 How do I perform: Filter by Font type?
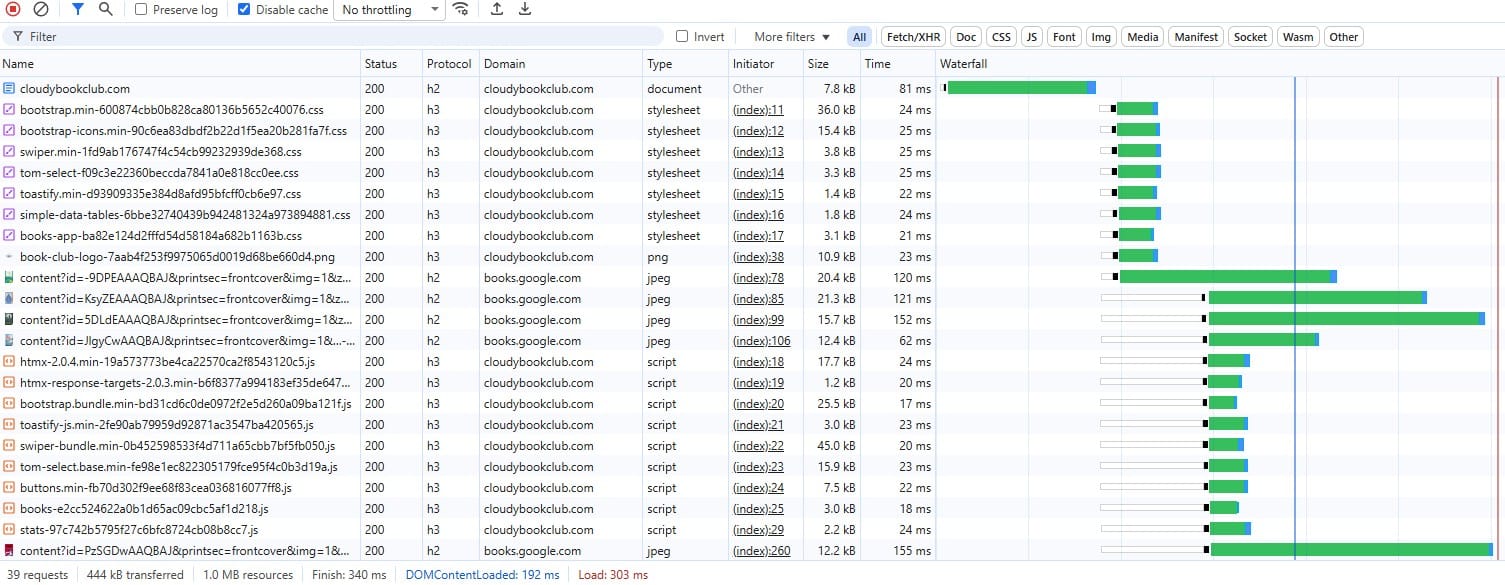pos(1065,37)
